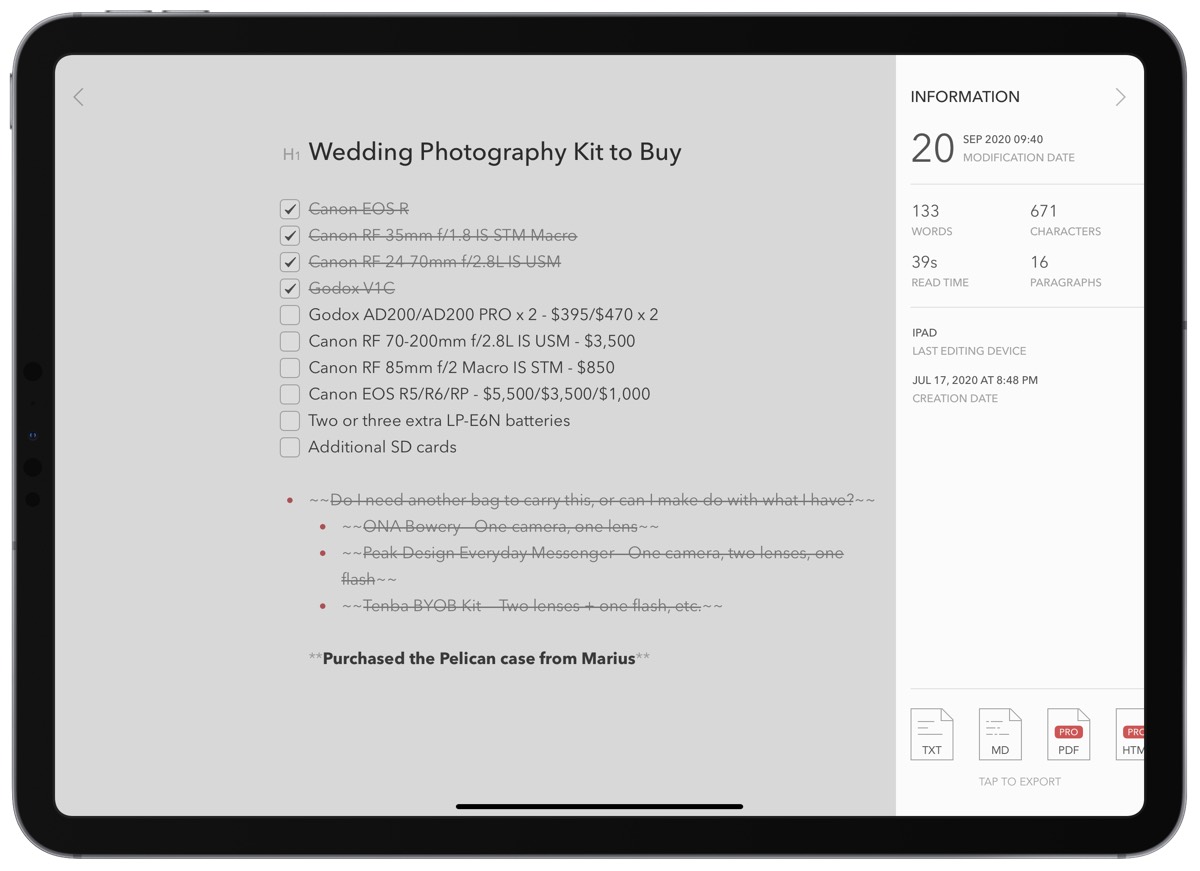Click the Canon EOS R5/R6/RP price line

(479, 394)
